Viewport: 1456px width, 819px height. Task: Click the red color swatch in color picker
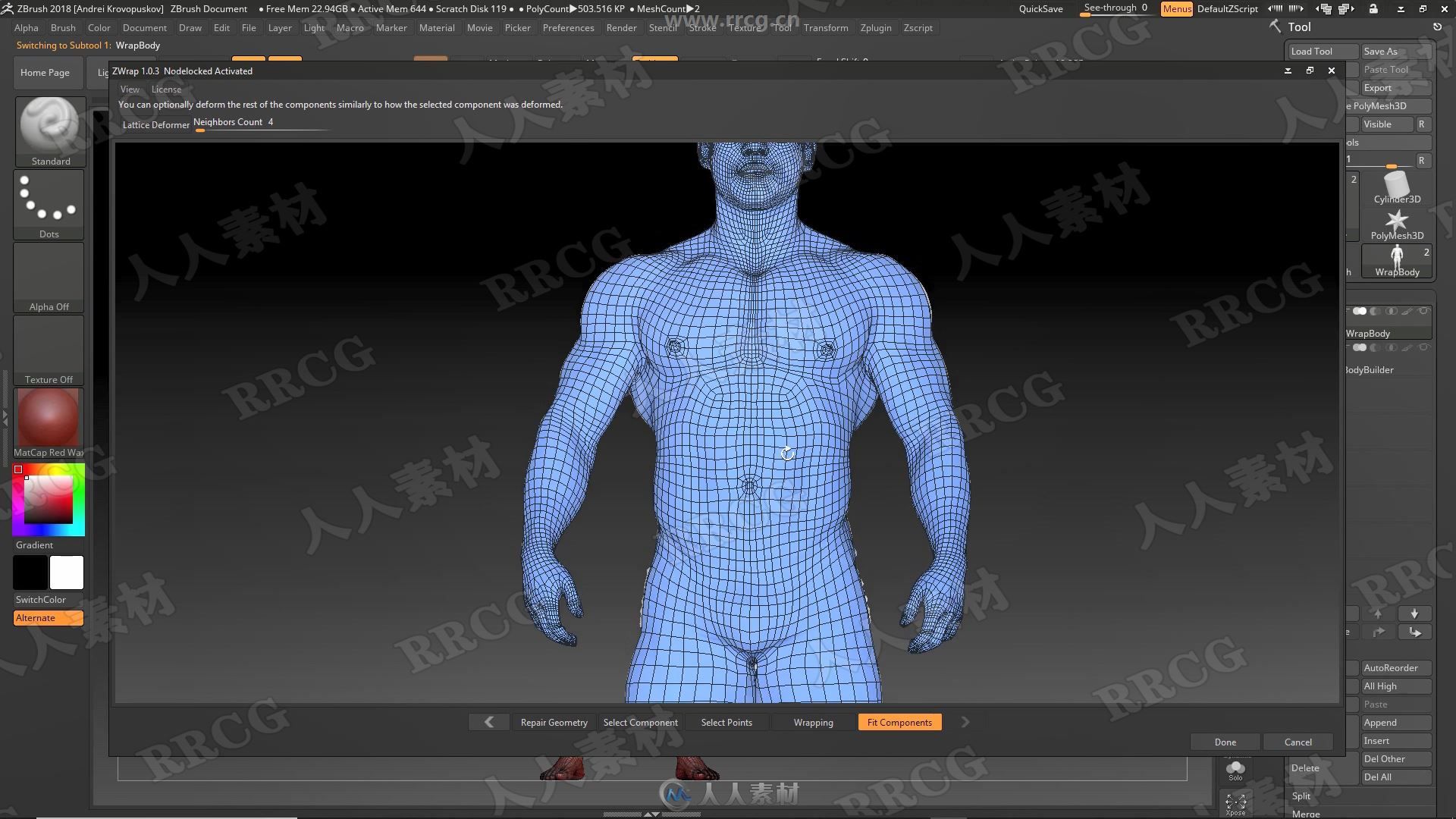[x=18, y=468]
